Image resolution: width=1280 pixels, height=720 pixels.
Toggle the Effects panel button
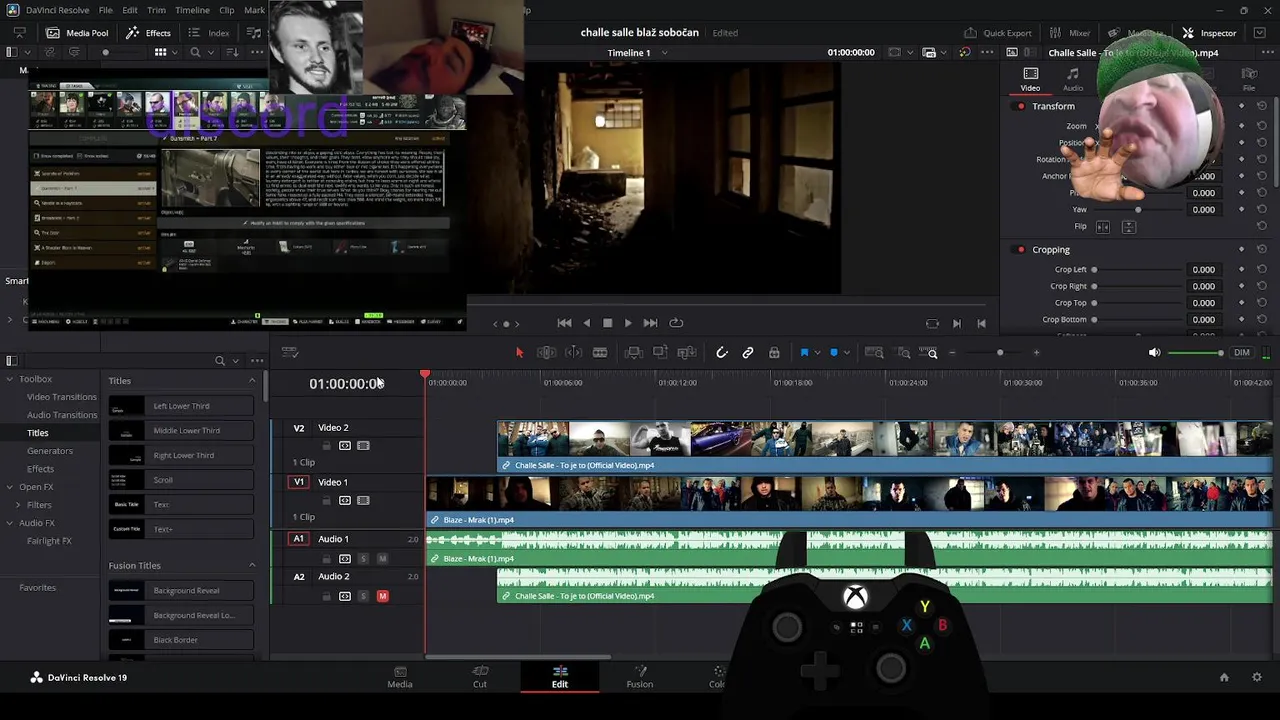coord(148,33)
